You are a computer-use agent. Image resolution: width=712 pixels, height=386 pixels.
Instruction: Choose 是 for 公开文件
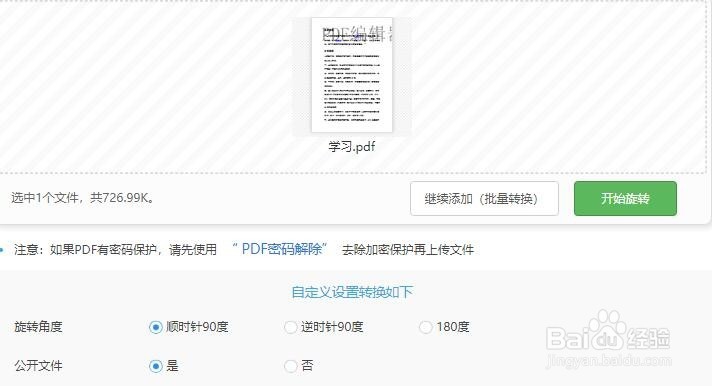155,366
